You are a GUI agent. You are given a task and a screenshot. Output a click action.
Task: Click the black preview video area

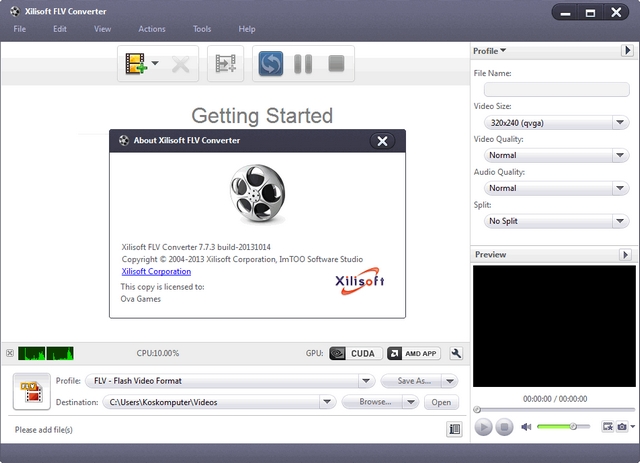pyautogui.click(x=554, y=326)
